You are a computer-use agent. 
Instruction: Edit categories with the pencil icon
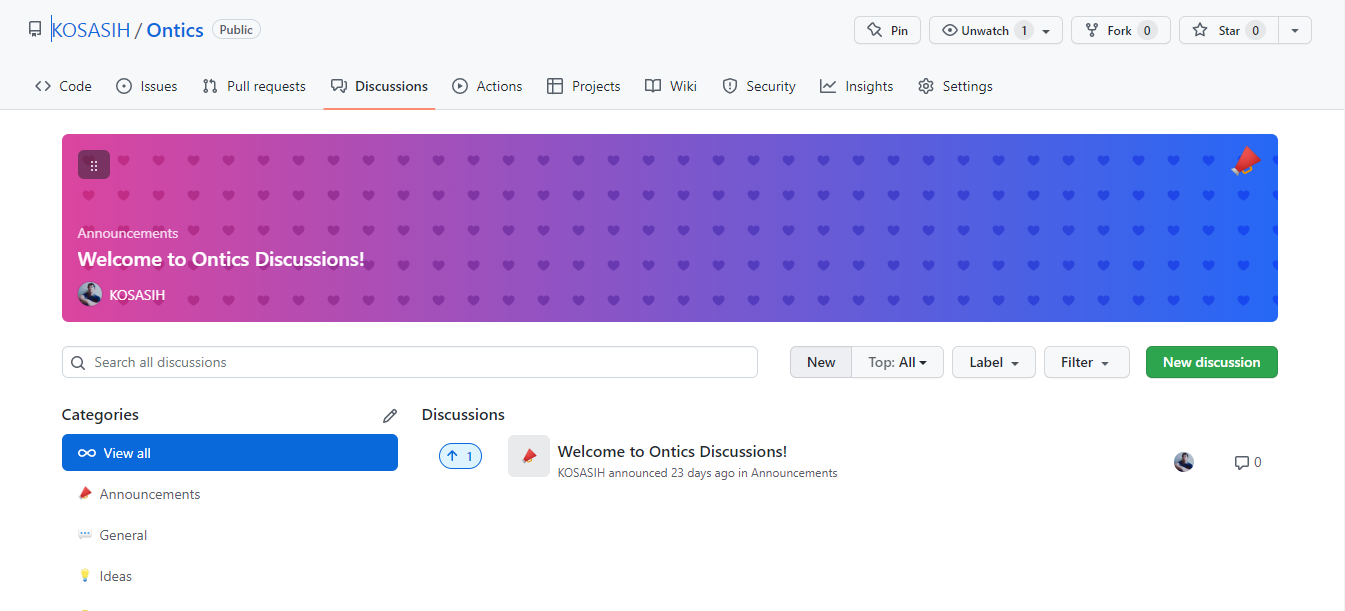(x=390, y=415)
